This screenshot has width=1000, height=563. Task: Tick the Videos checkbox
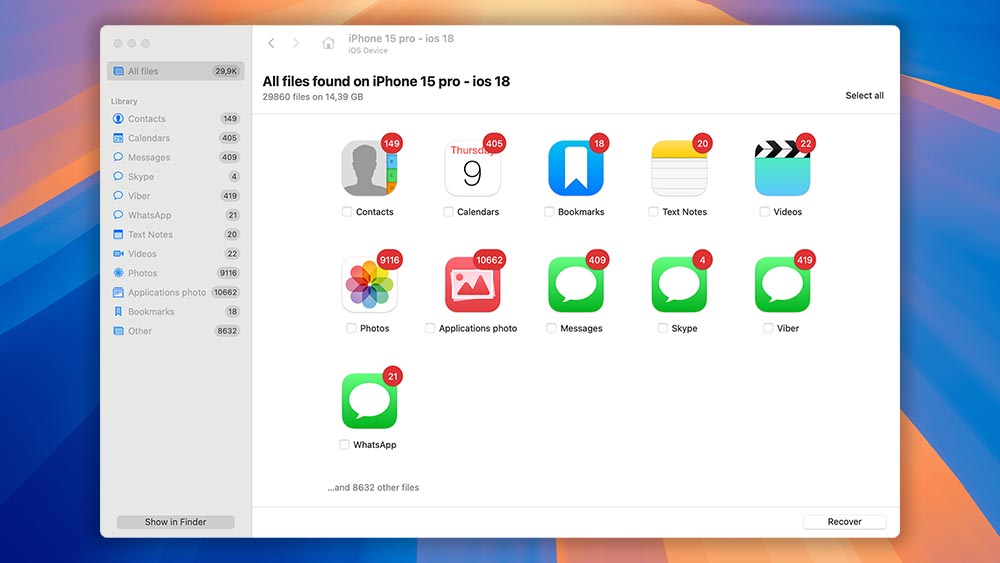[765, 212]
